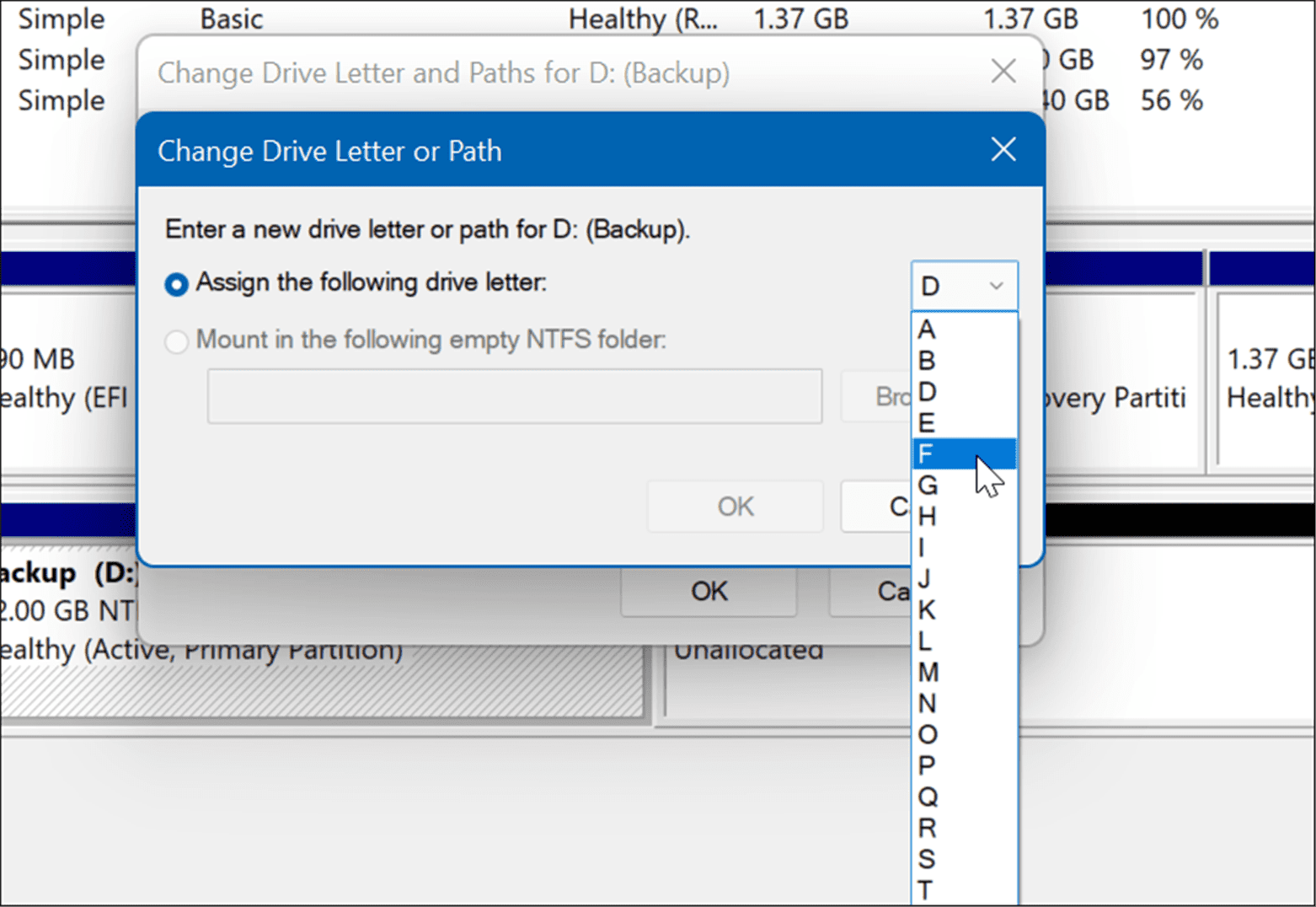Click the empty NTFS folder path field
This screenshot has width=1316, height=907.
(515, 396)
